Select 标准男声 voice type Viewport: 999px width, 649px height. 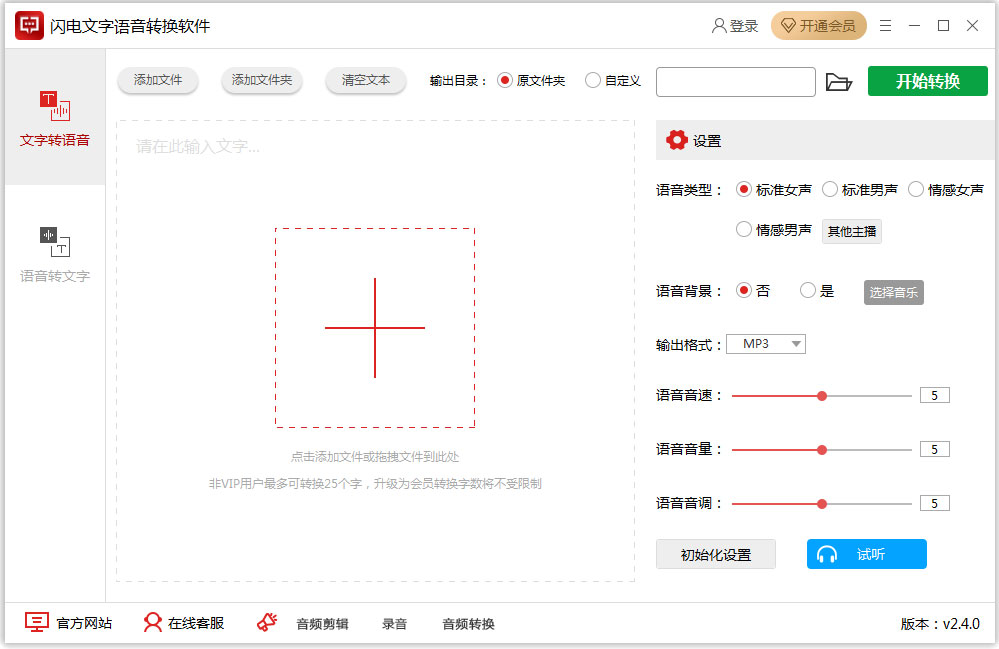click(x=830, y=189)
